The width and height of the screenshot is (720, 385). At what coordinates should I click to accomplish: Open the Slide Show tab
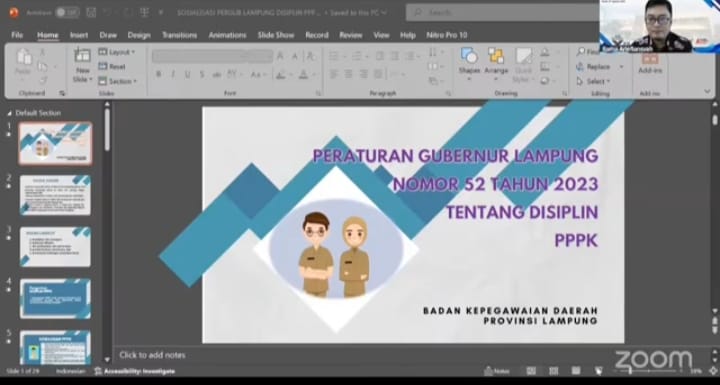(276, 35)
